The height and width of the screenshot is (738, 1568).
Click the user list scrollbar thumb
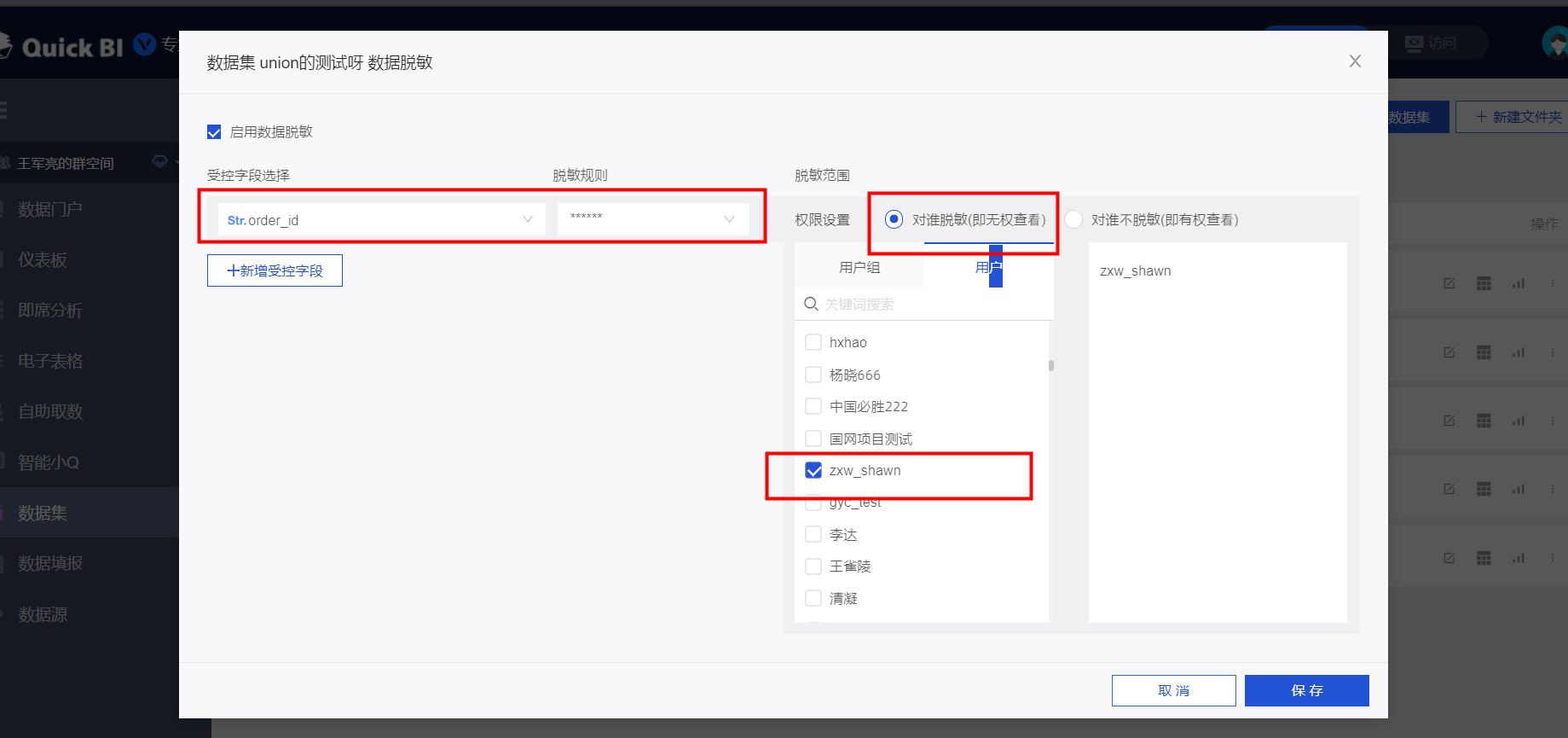point(1051,365)
